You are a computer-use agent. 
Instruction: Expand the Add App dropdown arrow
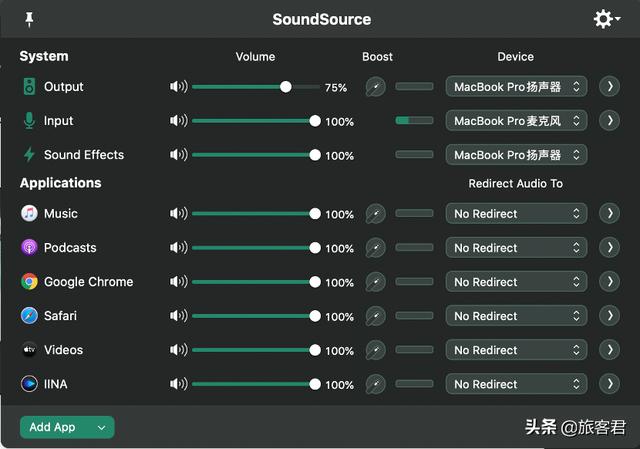click(101, 427)
